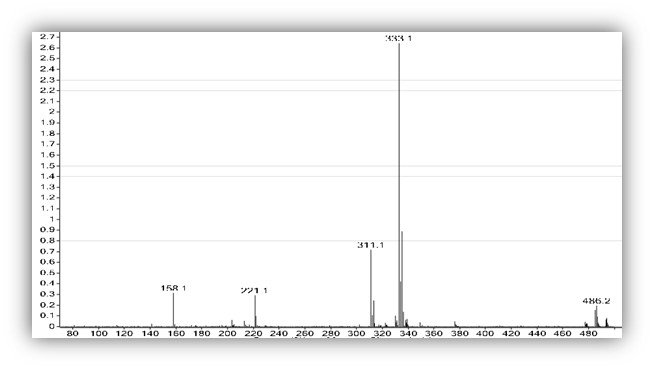This screenshot has width=654, height=370.
Task: Click the second-tallest peak right of 333.1
Action: click(x=402, y=279)
